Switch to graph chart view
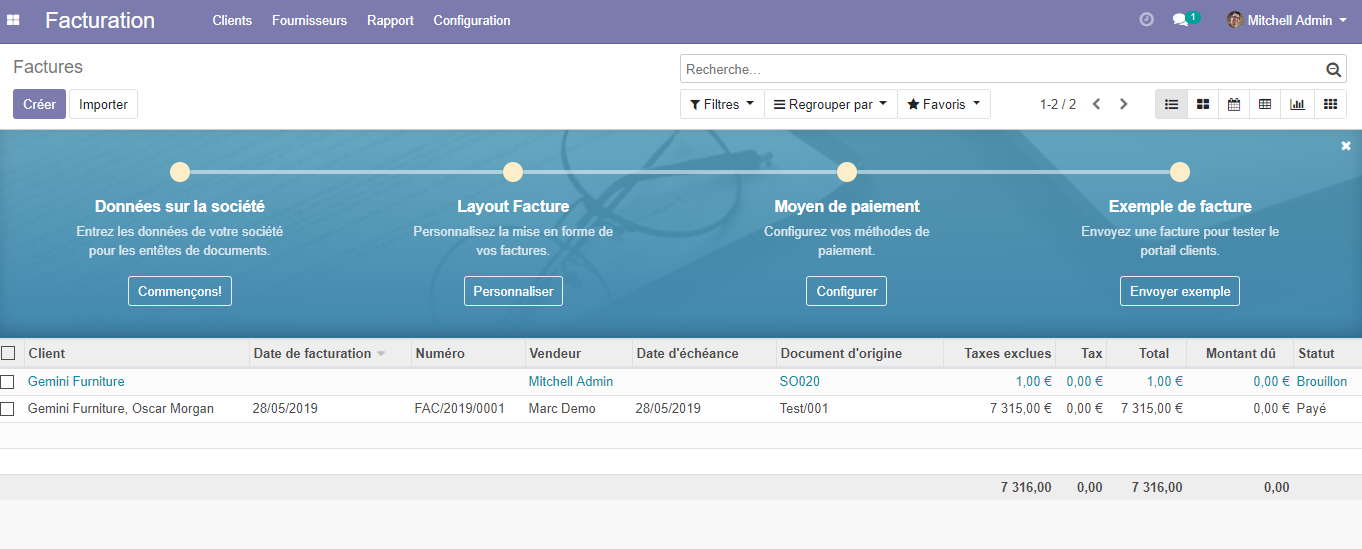This screenshot has height=549, width=1362. point(1297,104)
